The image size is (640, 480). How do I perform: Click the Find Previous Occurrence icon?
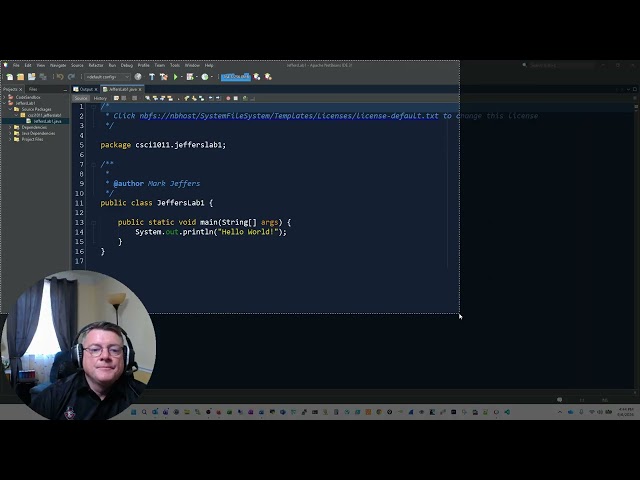coord(155,98)
